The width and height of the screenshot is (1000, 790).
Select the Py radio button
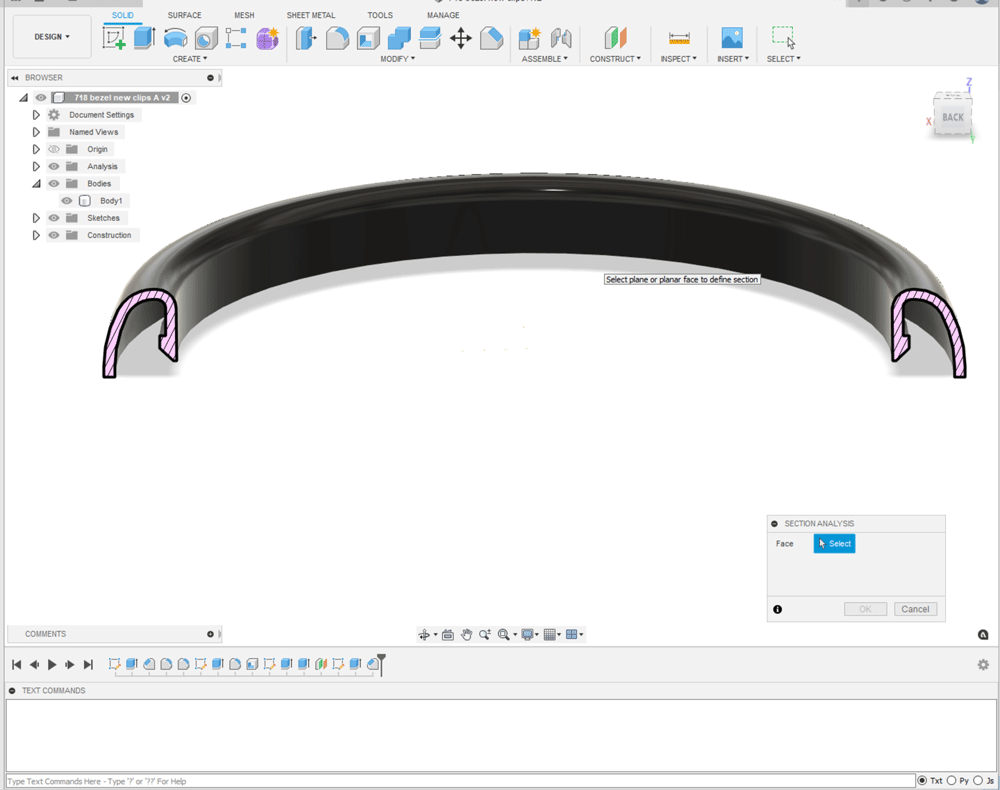[x=950, y=781]
